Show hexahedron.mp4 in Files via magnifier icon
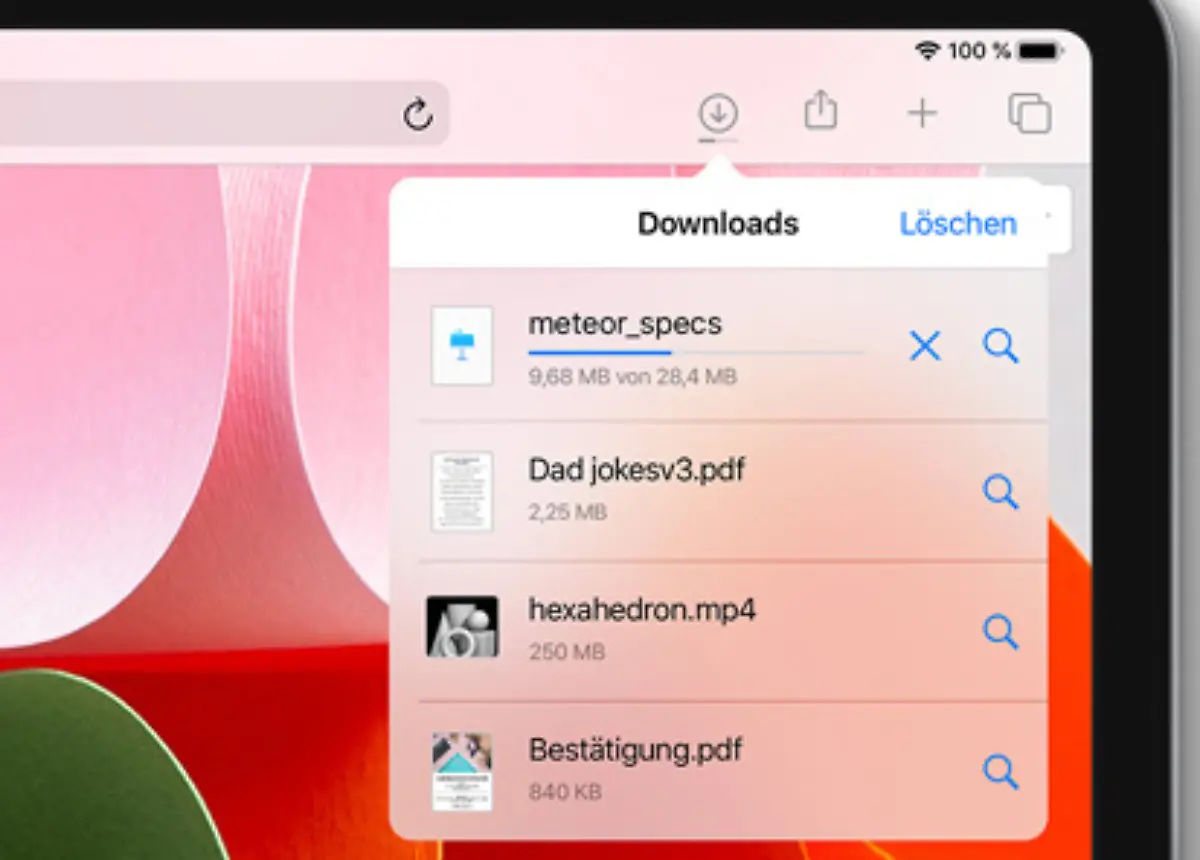Viewport: 1200px width, 860px height. pyautogui.click(x=1000, y=632)
